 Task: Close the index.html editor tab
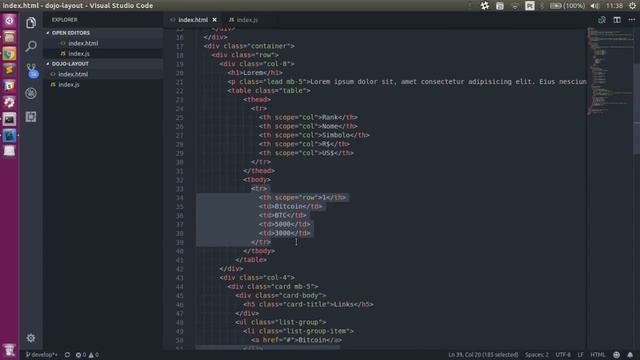pyautogui.click(x=214, y=20)
